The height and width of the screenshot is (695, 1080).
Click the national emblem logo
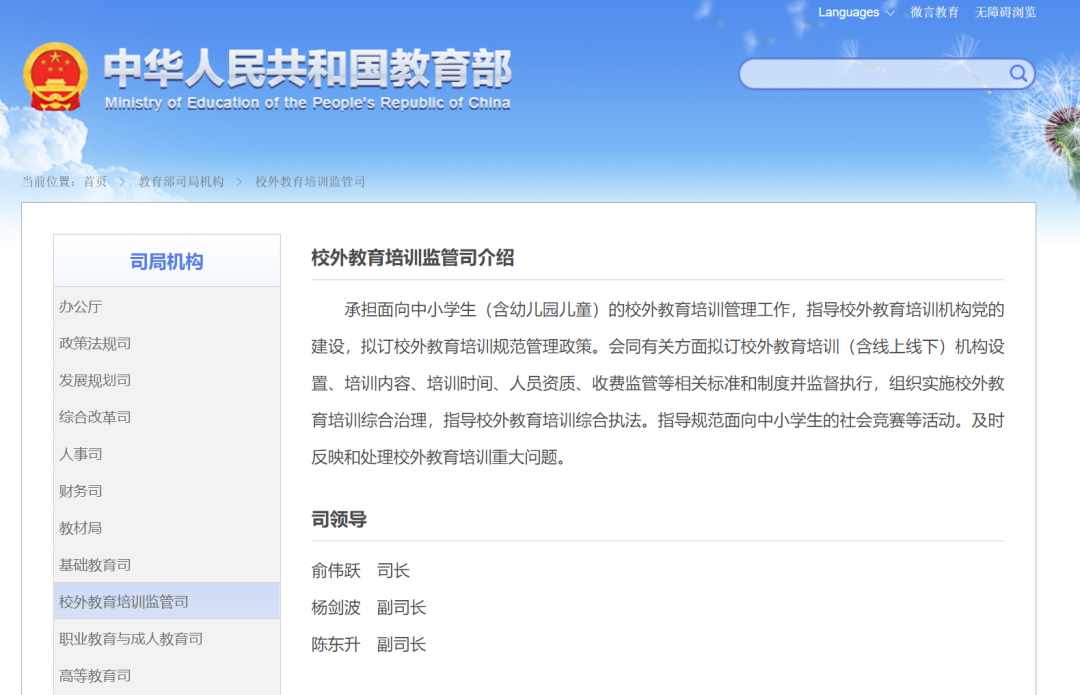tap(55, 77)
